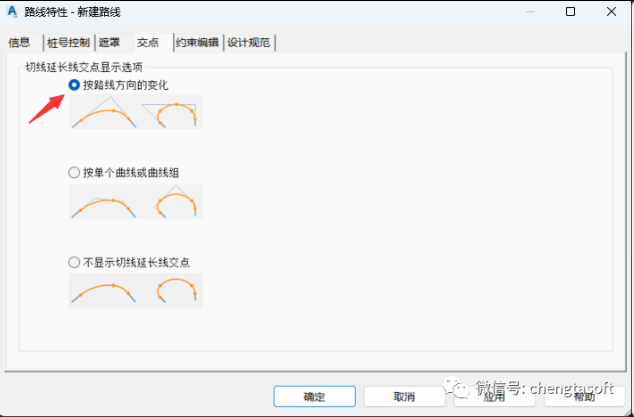Close the 路线特性 dialog window

611,12
